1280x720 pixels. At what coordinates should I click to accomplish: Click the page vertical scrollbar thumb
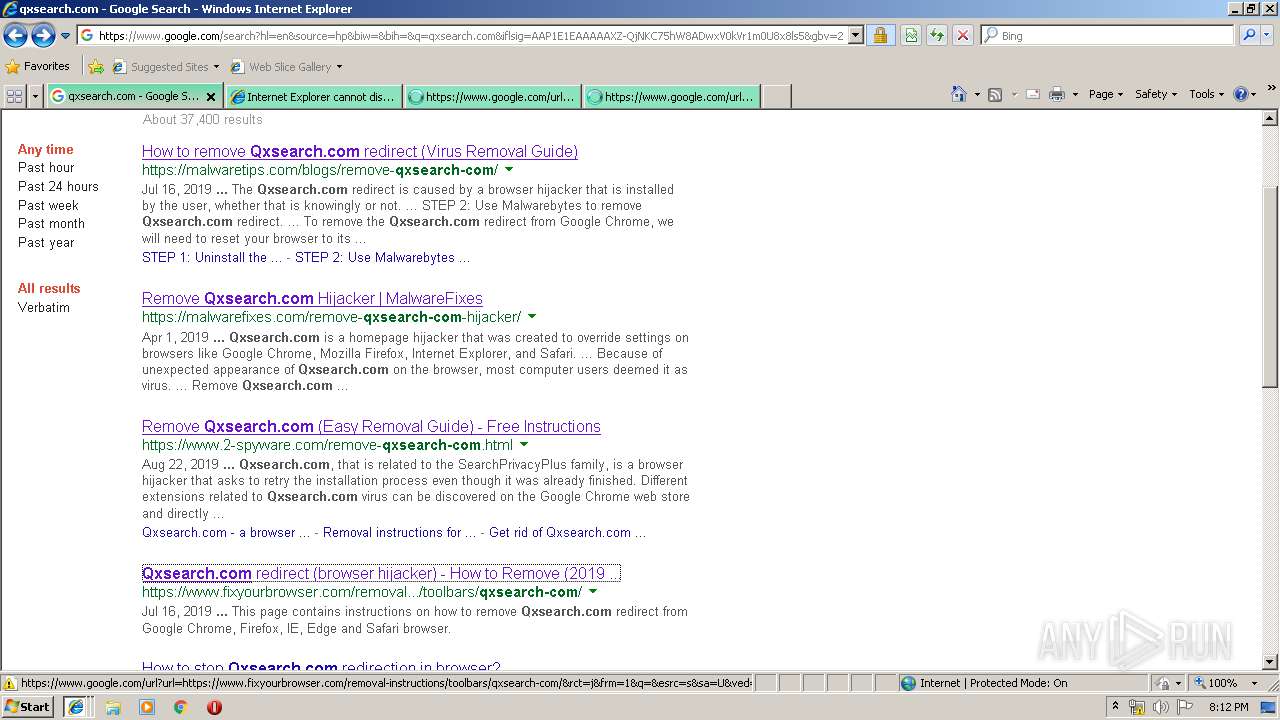tap(1270, 287)
